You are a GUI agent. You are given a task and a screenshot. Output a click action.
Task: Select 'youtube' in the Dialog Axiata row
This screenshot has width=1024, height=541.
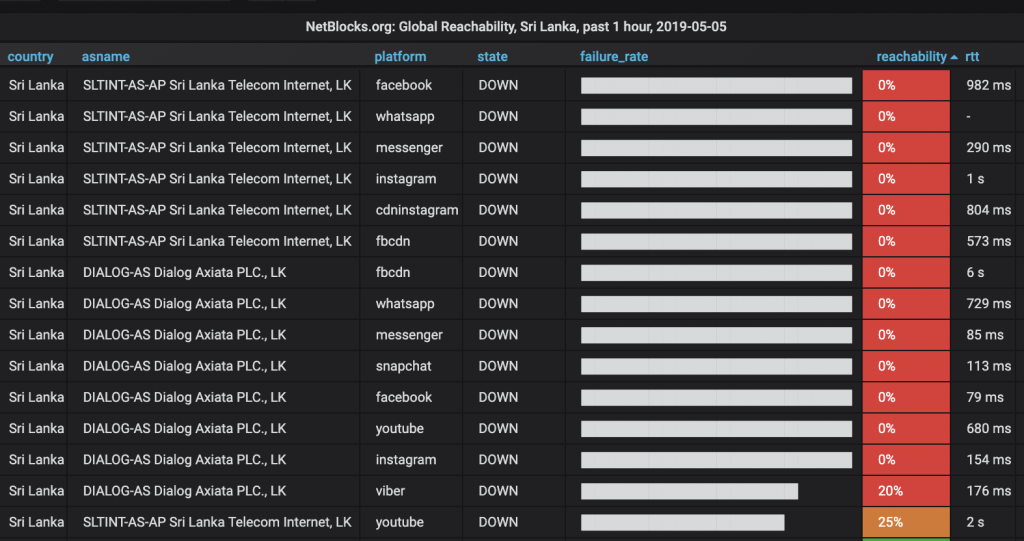click(400, 429)
